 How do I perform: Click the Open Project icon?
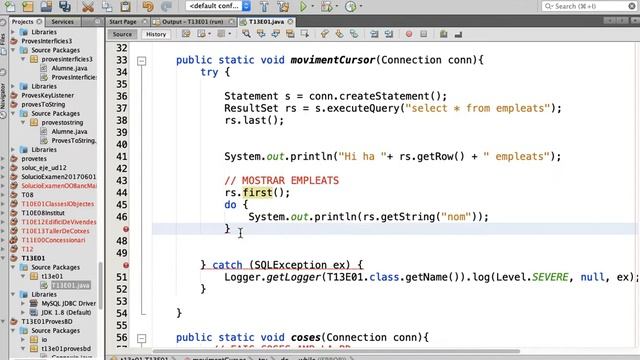pos(46,6)
